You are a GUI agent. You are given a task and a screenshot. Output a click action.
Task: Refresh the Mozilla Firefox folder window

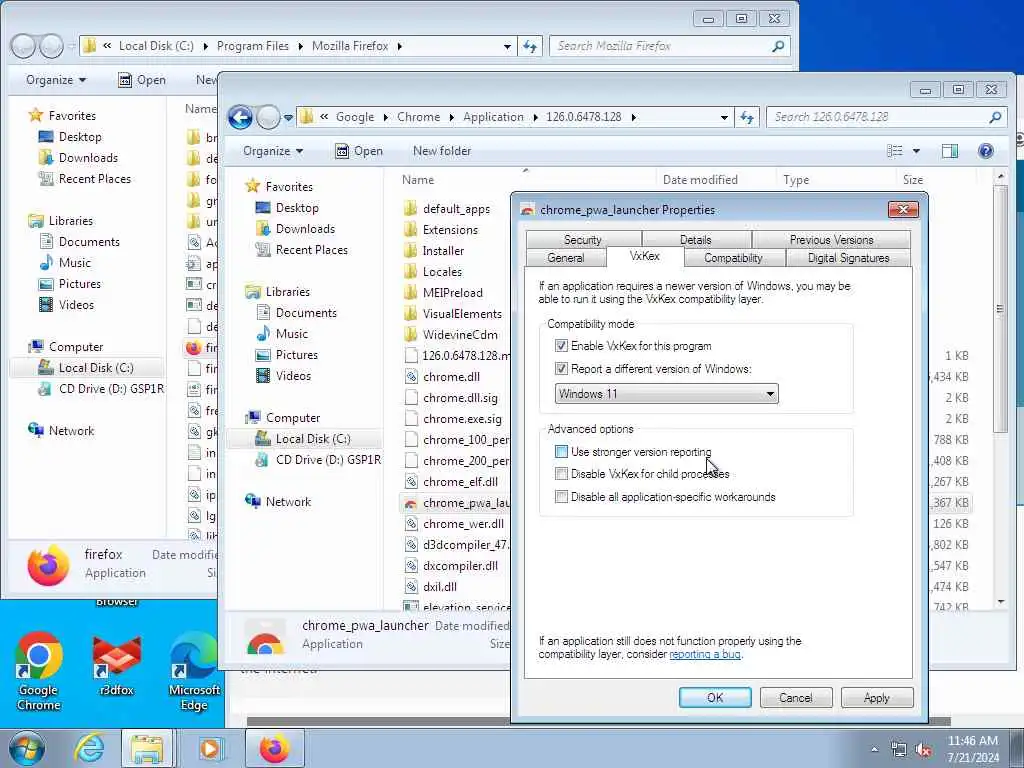530,46
